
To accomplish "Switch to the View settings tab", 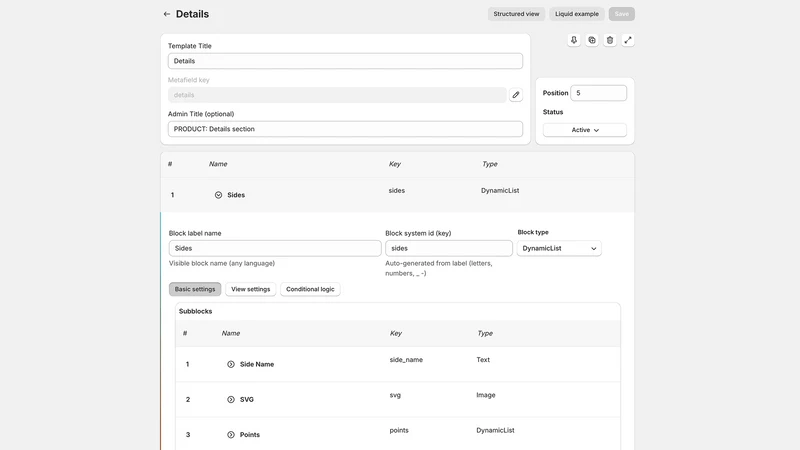I will pos(251,289).
